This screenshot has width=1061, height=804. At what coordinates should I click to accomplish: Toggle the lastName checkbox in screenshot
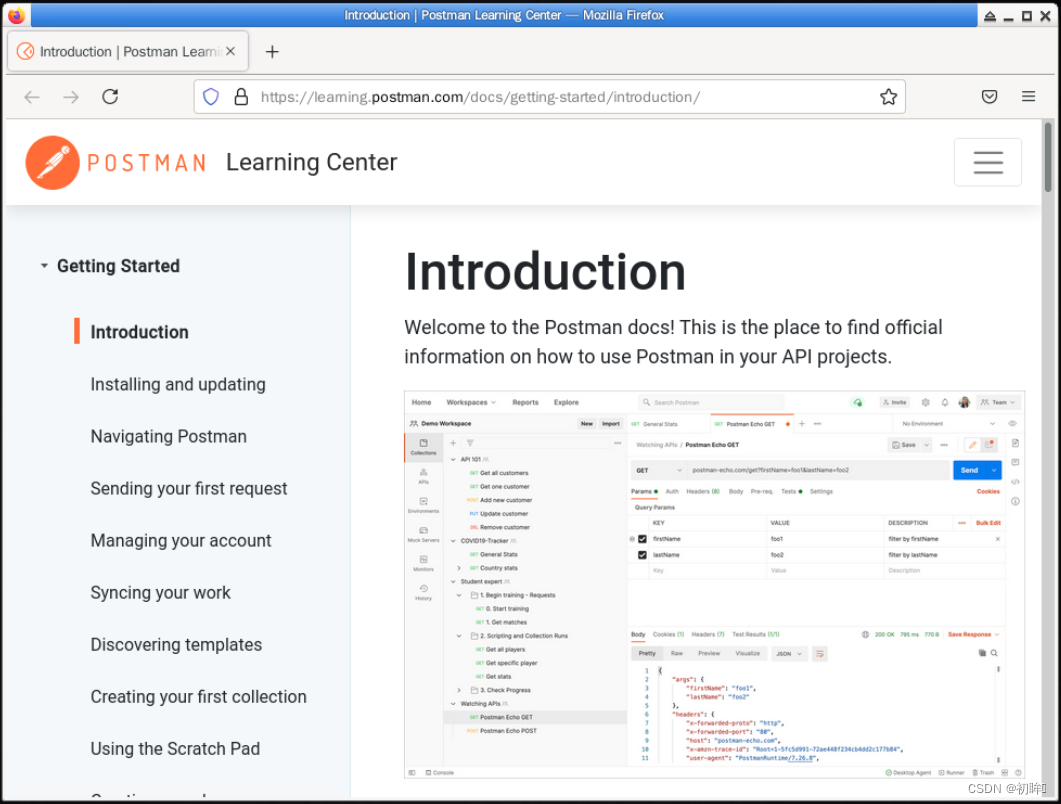(642, 555)
